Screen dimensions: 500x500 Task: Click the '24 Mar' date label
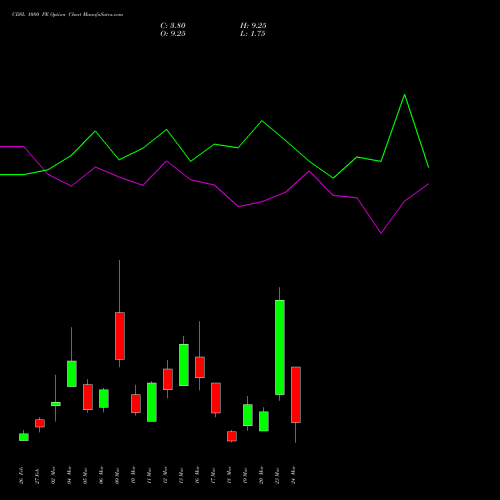[294, 476]
